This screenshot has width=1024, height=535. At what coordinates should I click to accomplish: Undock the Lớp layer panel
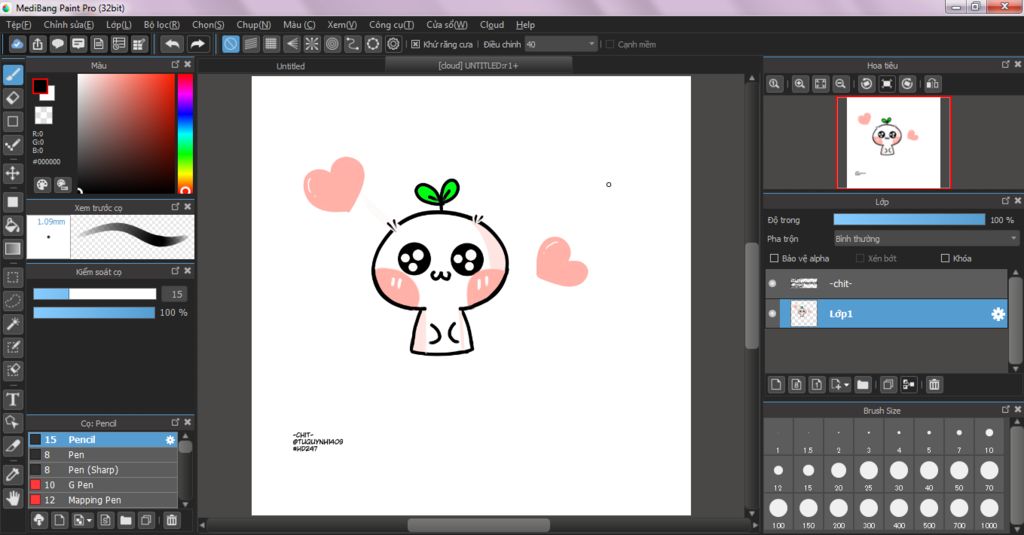coord(1006,201)
